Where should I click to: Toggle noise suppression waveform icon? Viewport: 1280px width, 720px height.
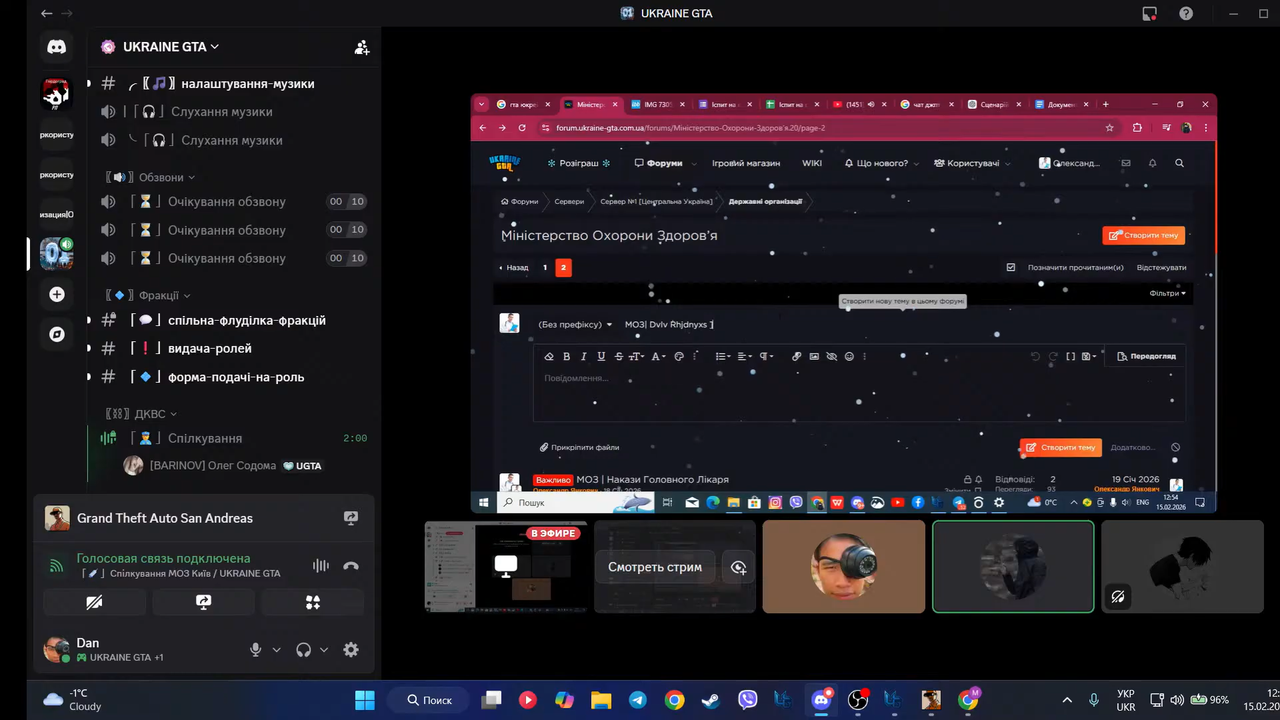[320, 565]
